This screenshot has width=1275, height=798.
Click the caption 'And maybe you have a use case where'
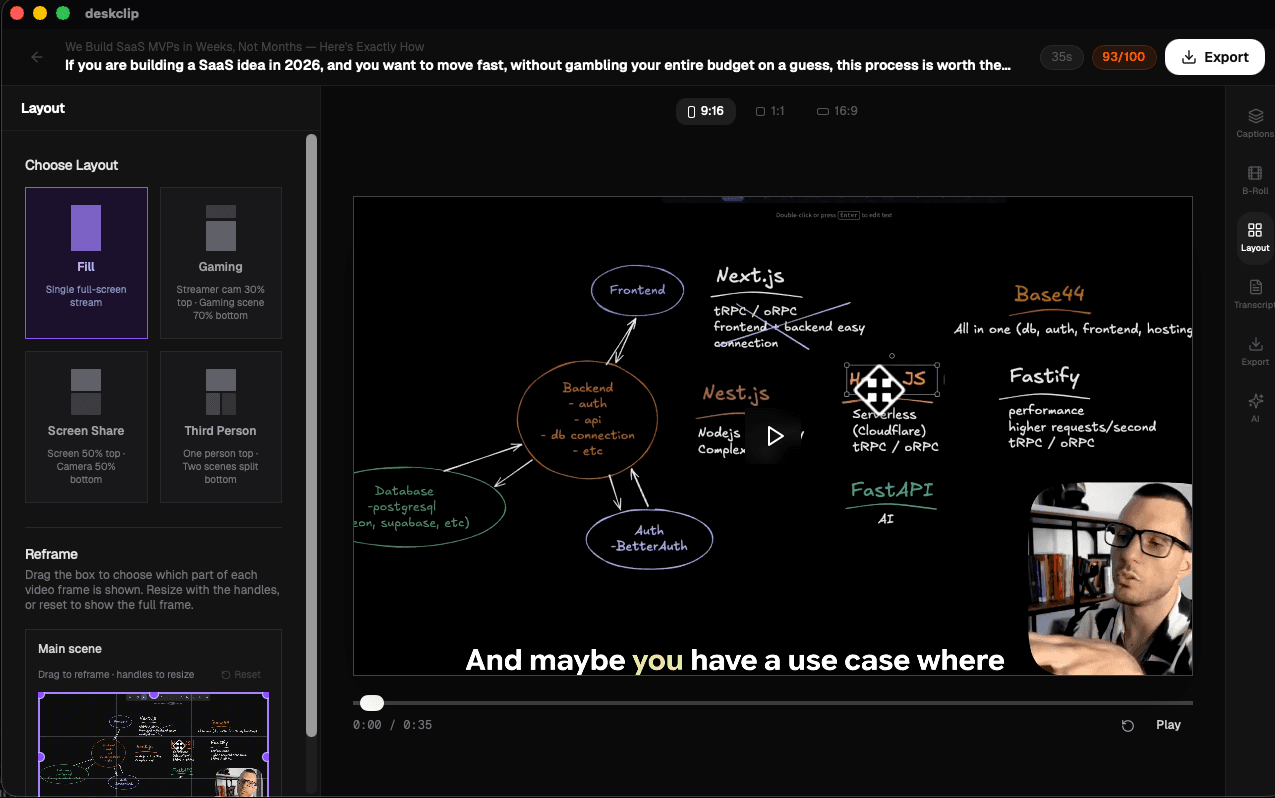tap(735, 660)
